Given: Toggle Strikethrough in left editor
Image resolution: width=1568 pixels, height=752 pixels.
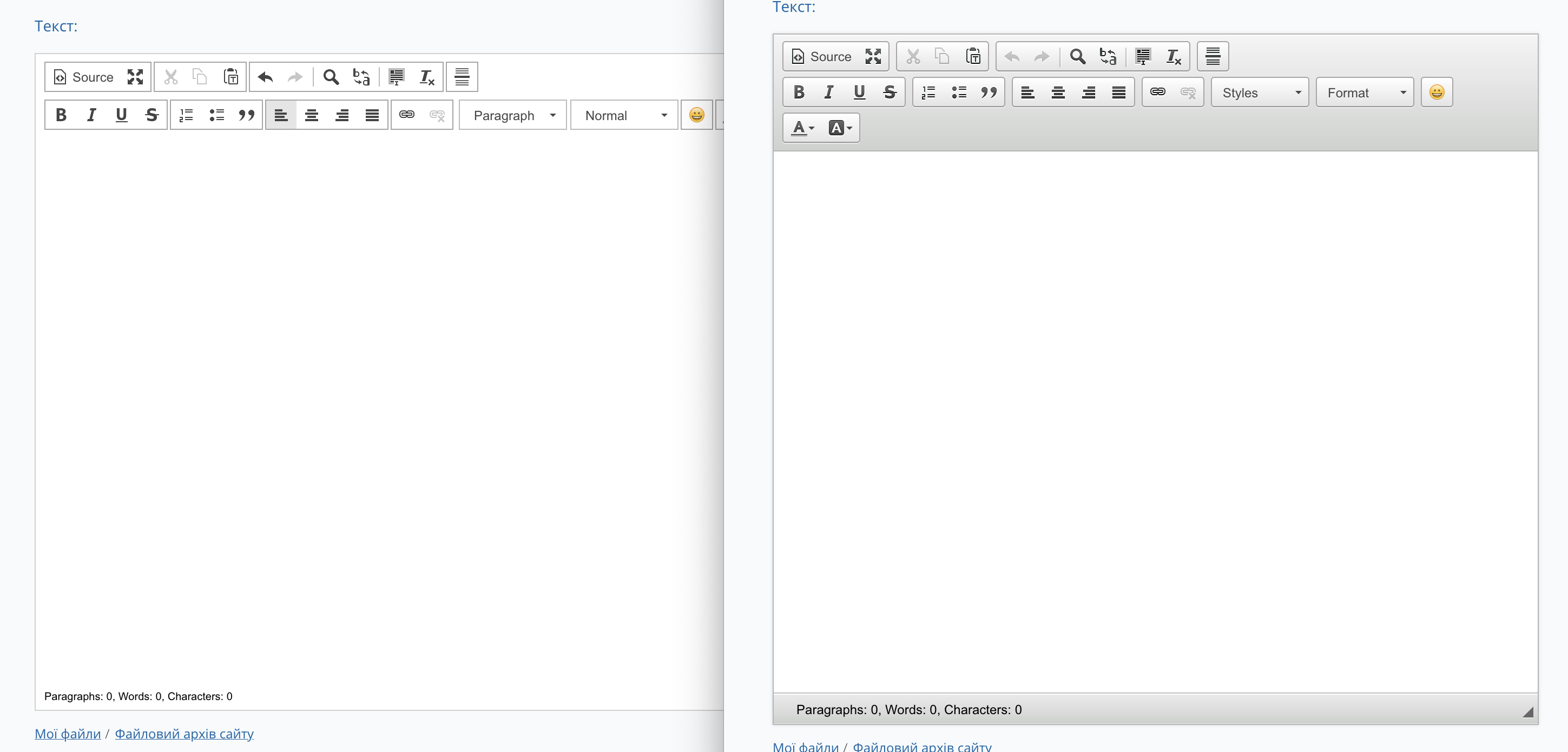Looking at the screenshot, I should coord(151,115).
